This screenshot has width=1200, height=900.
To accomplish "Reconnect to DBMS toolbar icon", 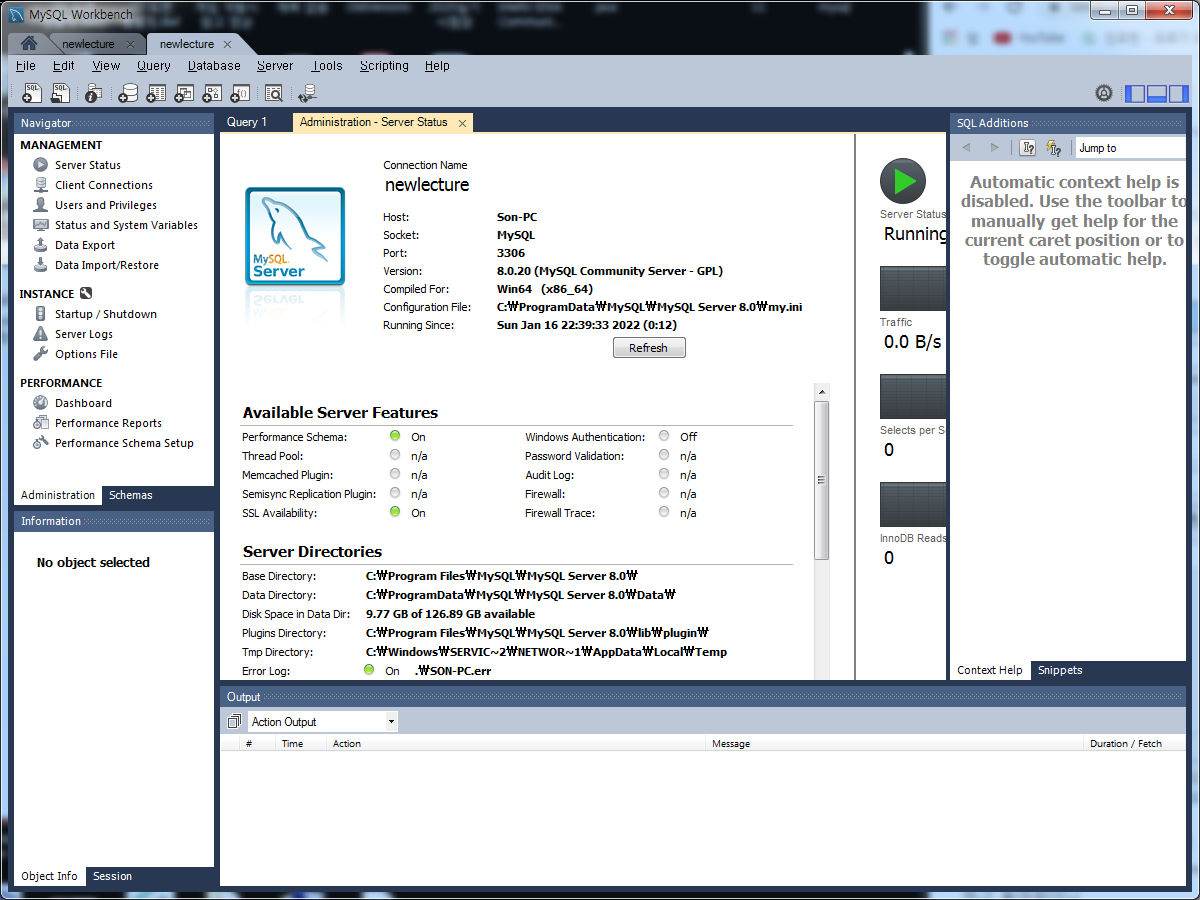I will tap(307, 93).
